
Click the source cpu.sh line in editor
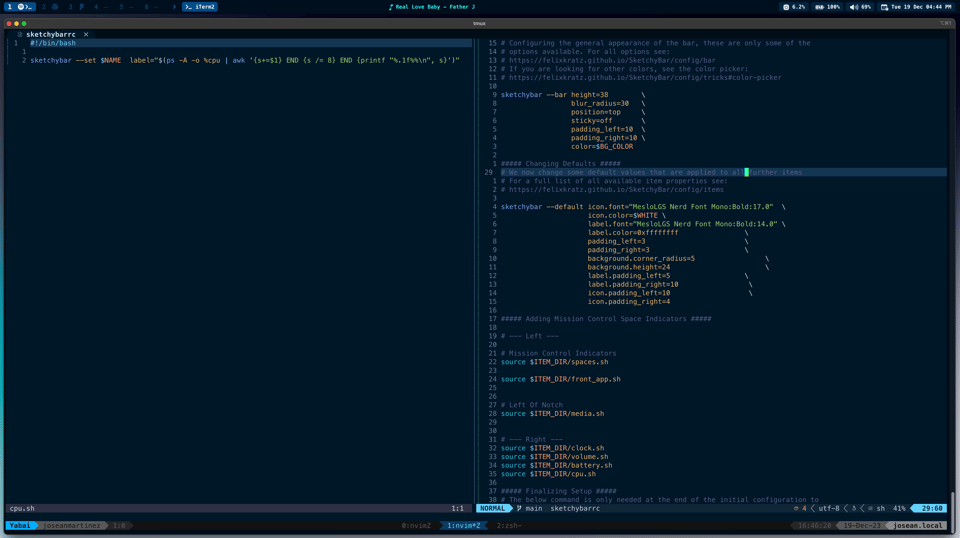click(548, 474)
